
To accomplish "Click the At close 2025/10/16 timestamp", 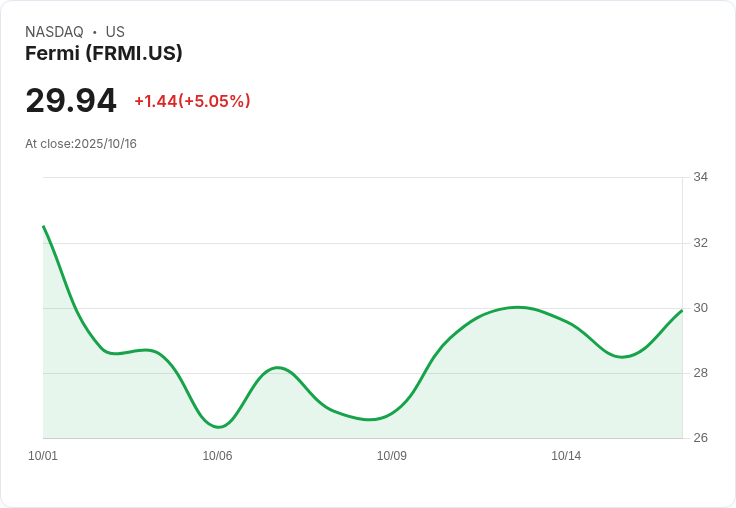I will [81, 144].
